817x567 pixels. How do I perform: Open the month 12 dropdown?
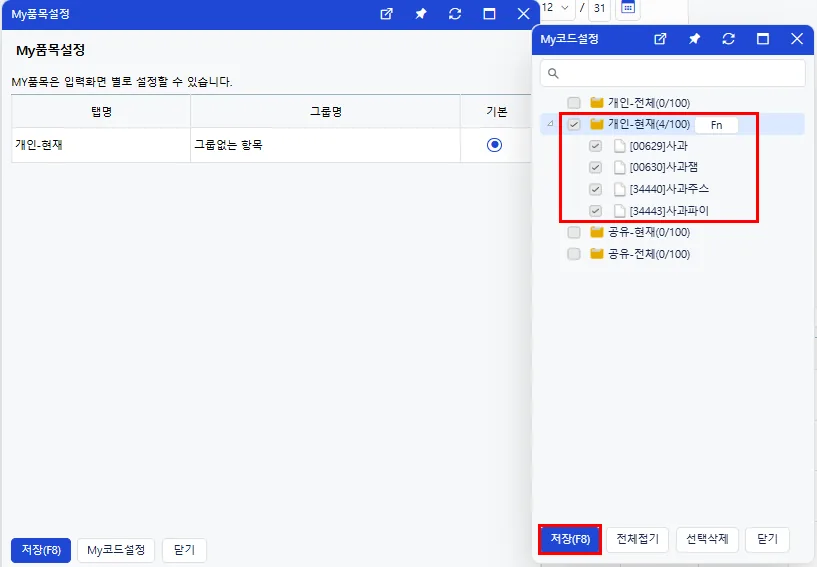coord(556,8)
